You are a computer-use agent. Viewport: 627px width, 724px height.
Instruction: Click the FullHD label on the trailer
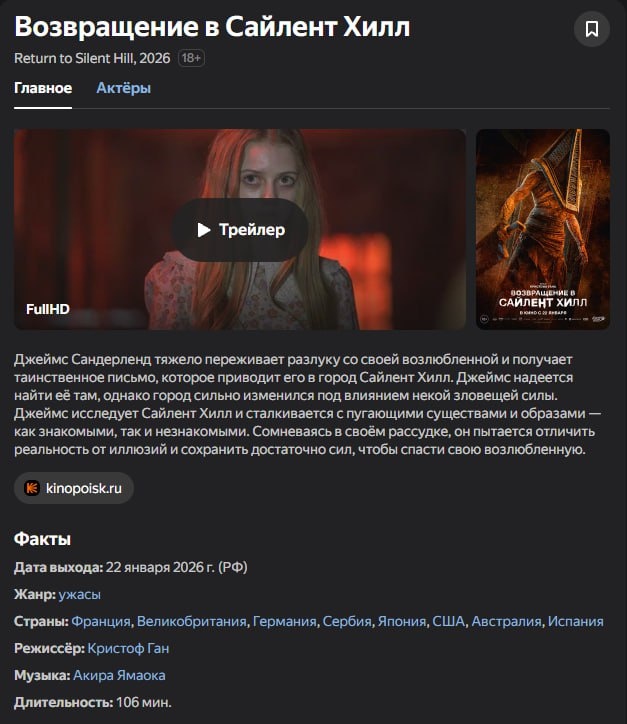coord(48,309)
